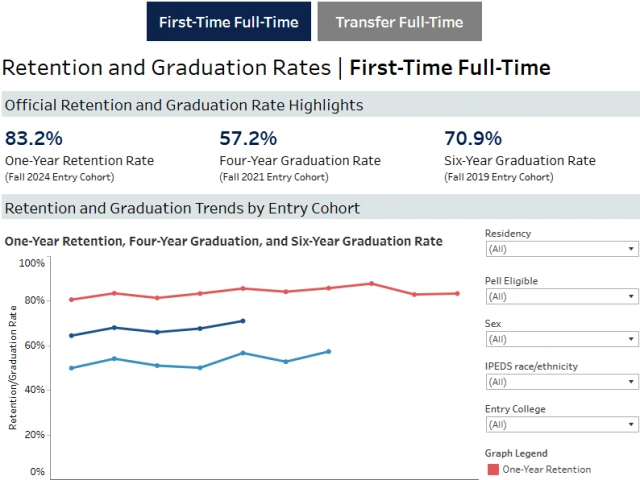Open the Residency filter dropdown
Viewport: 640px width, 480px height.
pyautogui.click(x=560, y=249)
